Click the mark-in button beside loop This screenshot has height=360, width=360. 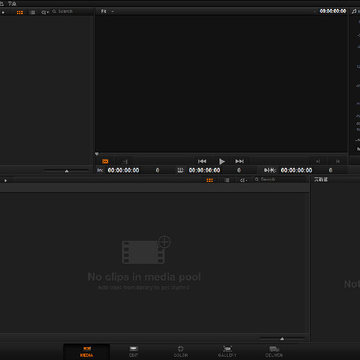tap(125, 161)
